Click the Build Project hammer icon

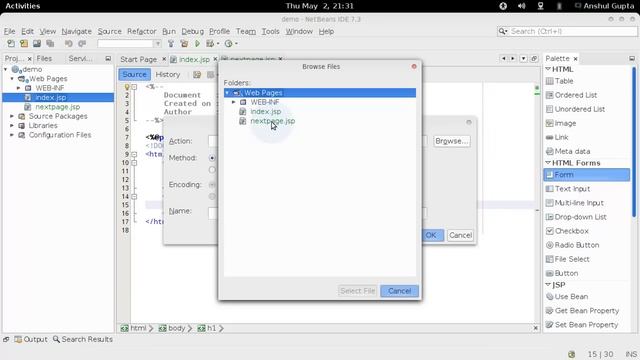(171, 43)
